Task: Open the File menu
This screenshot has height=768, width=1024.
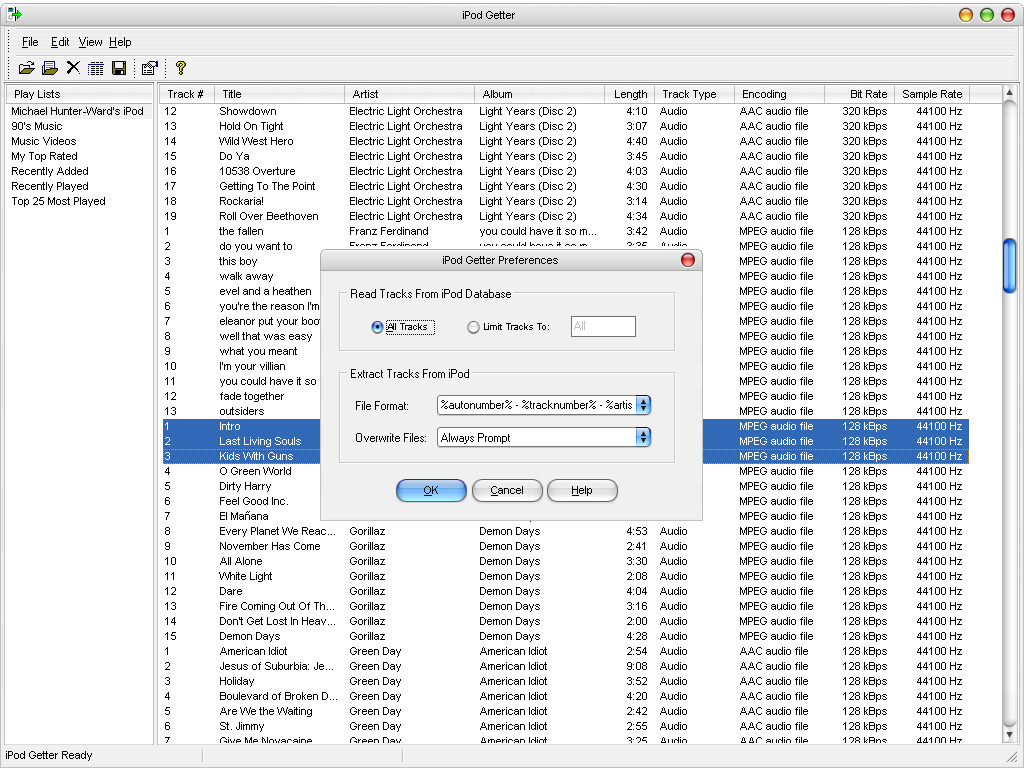Action: (30, 42)
